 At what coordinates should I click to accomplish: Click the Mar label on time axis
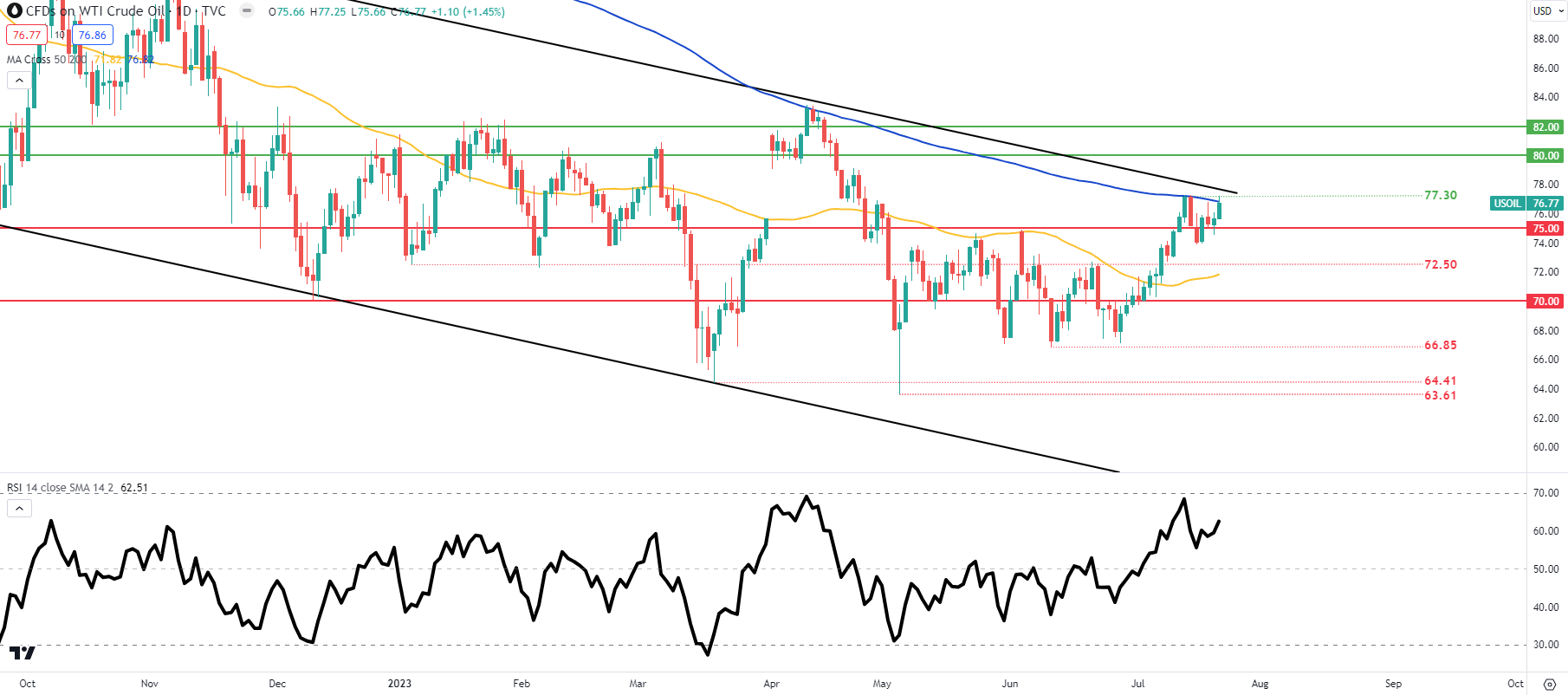coord(638,684)
